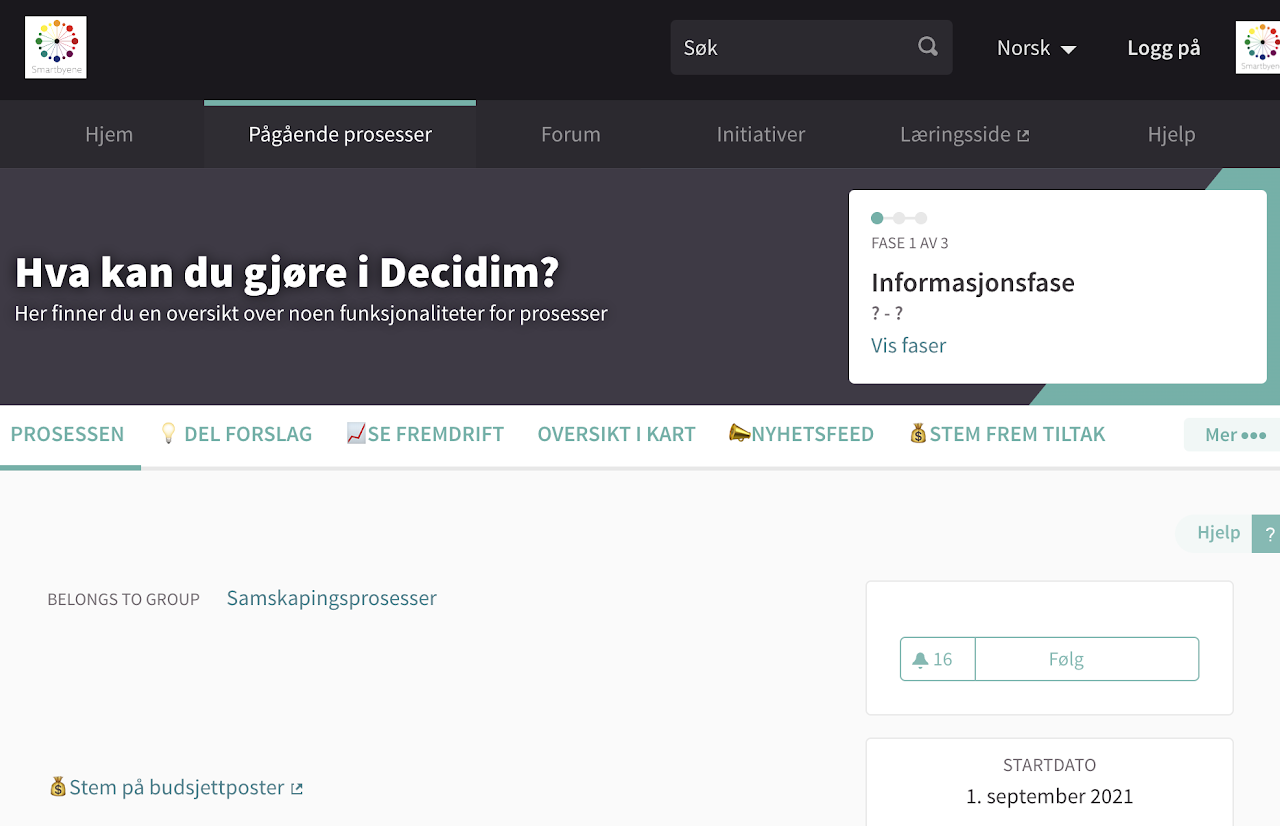Viewport: 1280px width, 826px height.
Task: Click the chart icon for Se fremdrift
Action: click(356, 433)
